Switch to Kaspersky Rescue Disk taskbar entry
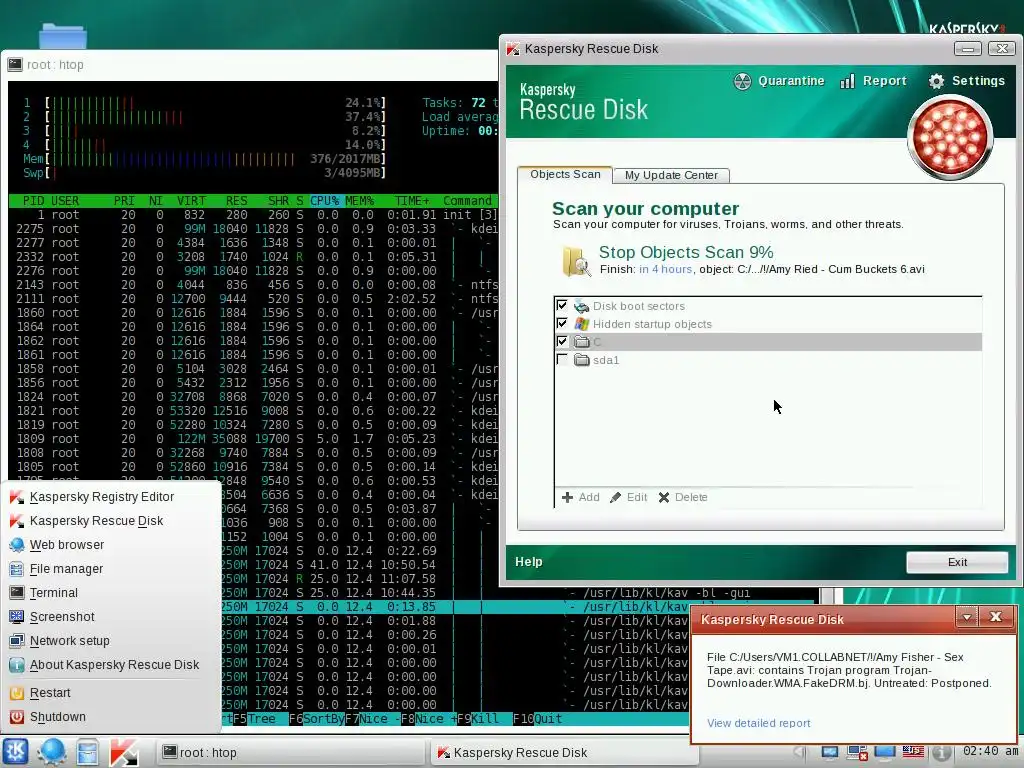Screen dimensions: 1024x768 point(563,752)
